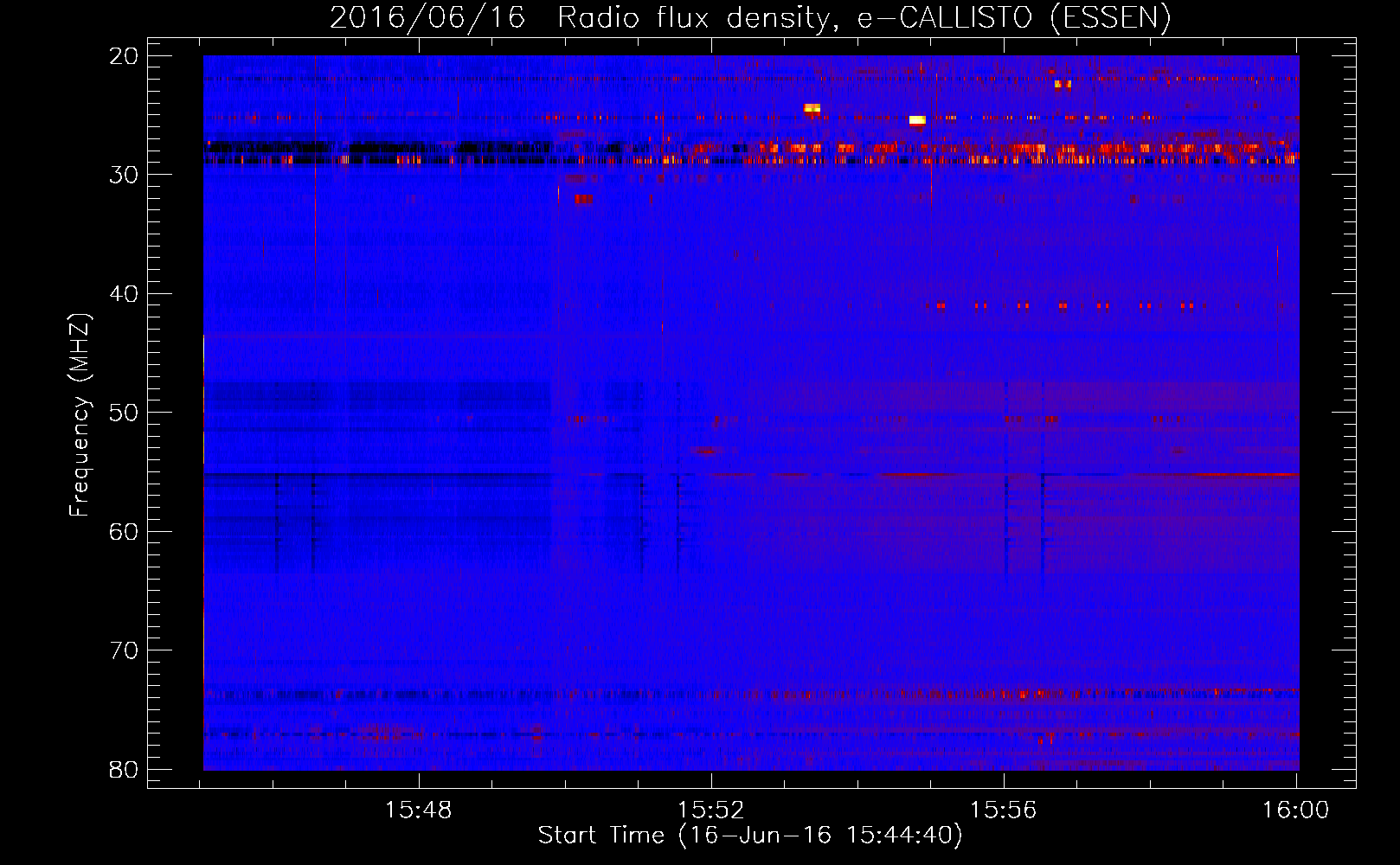Click the 'Start Time (16-Jun-16 15:44:40)' x-axis label
This screenshot has width=1400, height=865.
click(x=750, y=836)
